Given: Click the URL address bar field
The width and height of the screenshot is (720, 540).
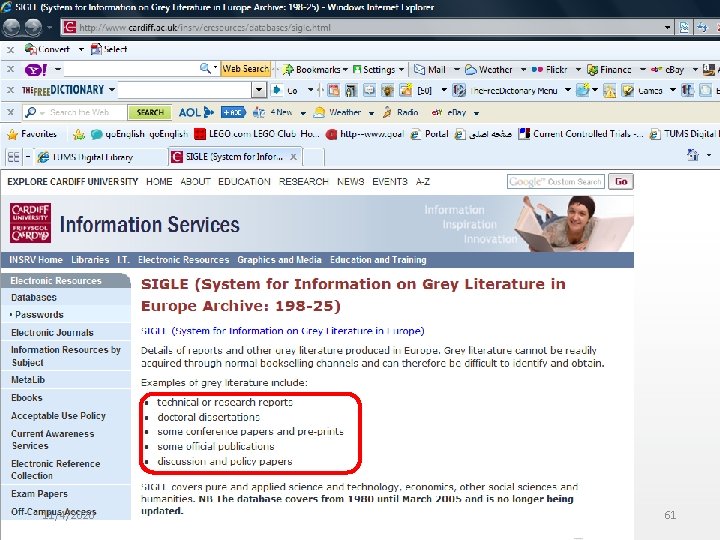Looking at the screenshot, I should (363, 28).
